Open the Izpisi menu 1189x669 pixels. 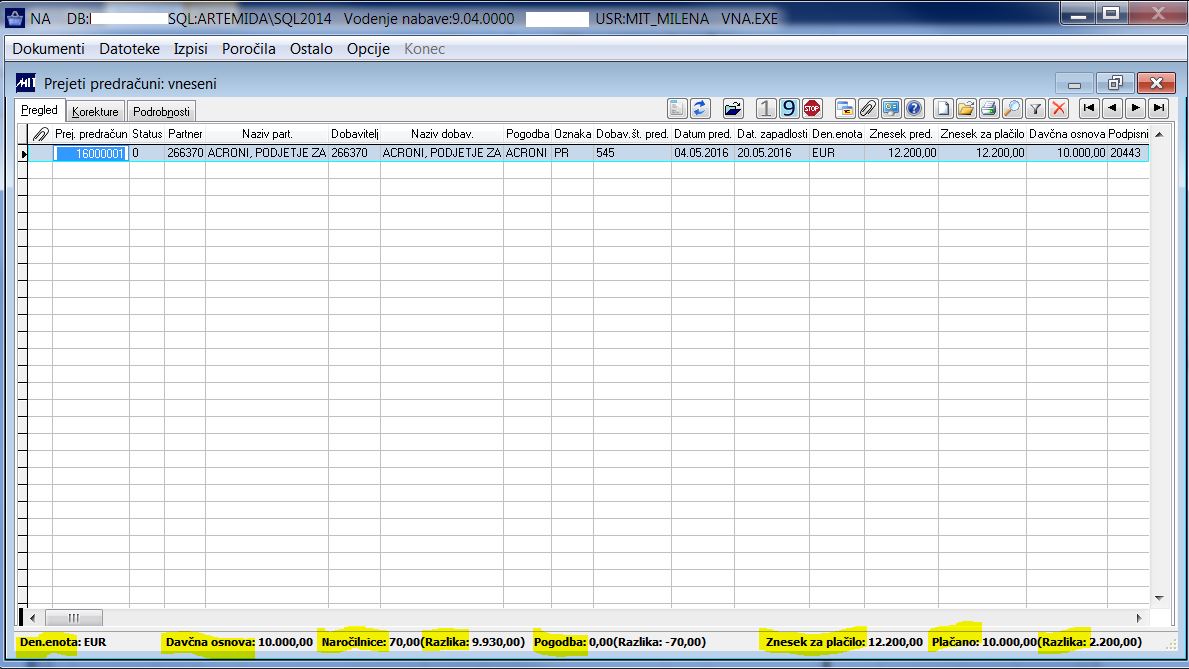pyautogui.click(x=190, y=49)
